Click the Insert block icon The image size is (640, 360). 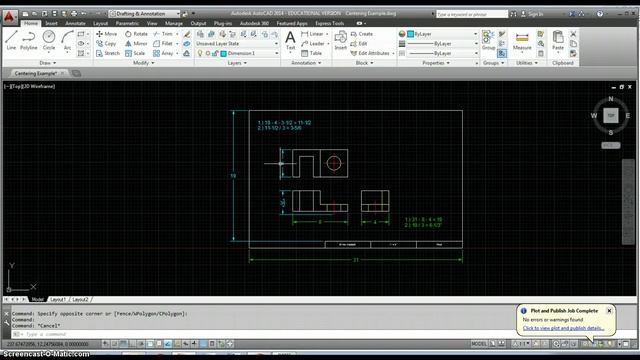tap(340, 40)
